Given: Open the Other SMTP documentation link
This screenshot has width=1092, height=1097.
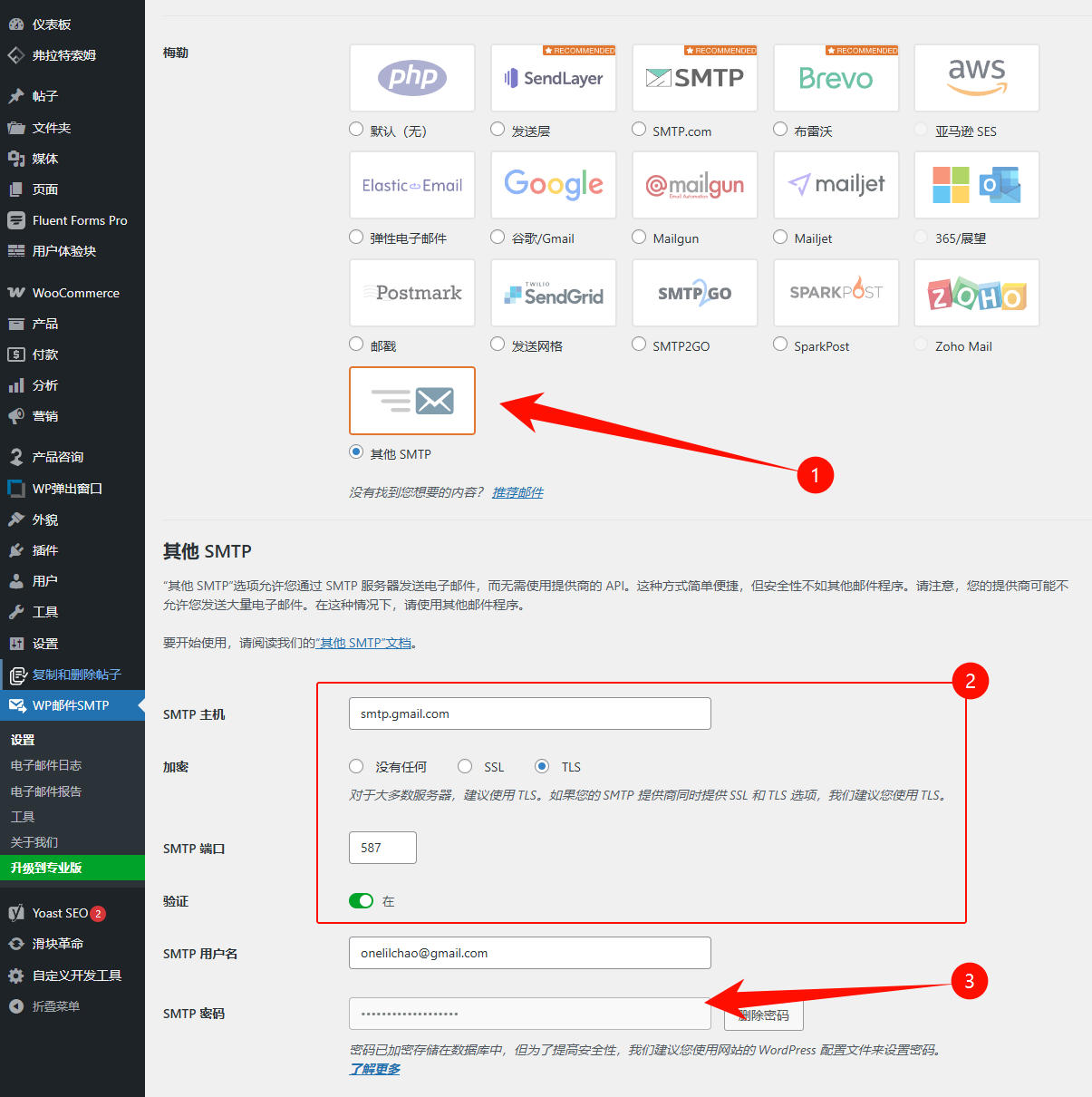Looking at the screenshot, I should point(363,643).
